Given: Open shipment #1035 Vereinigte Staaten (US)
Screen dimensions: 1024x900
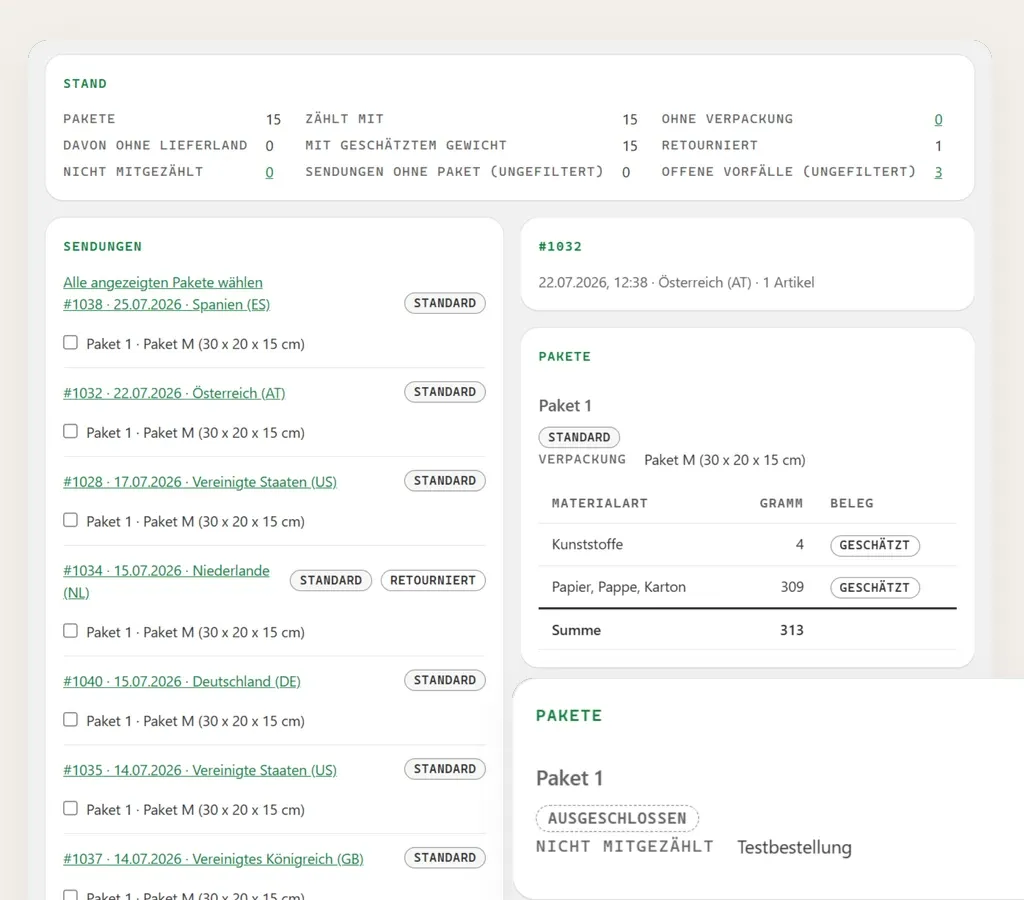Looking at the screenshot, I should pyautogui.click(x=200, y=770).
